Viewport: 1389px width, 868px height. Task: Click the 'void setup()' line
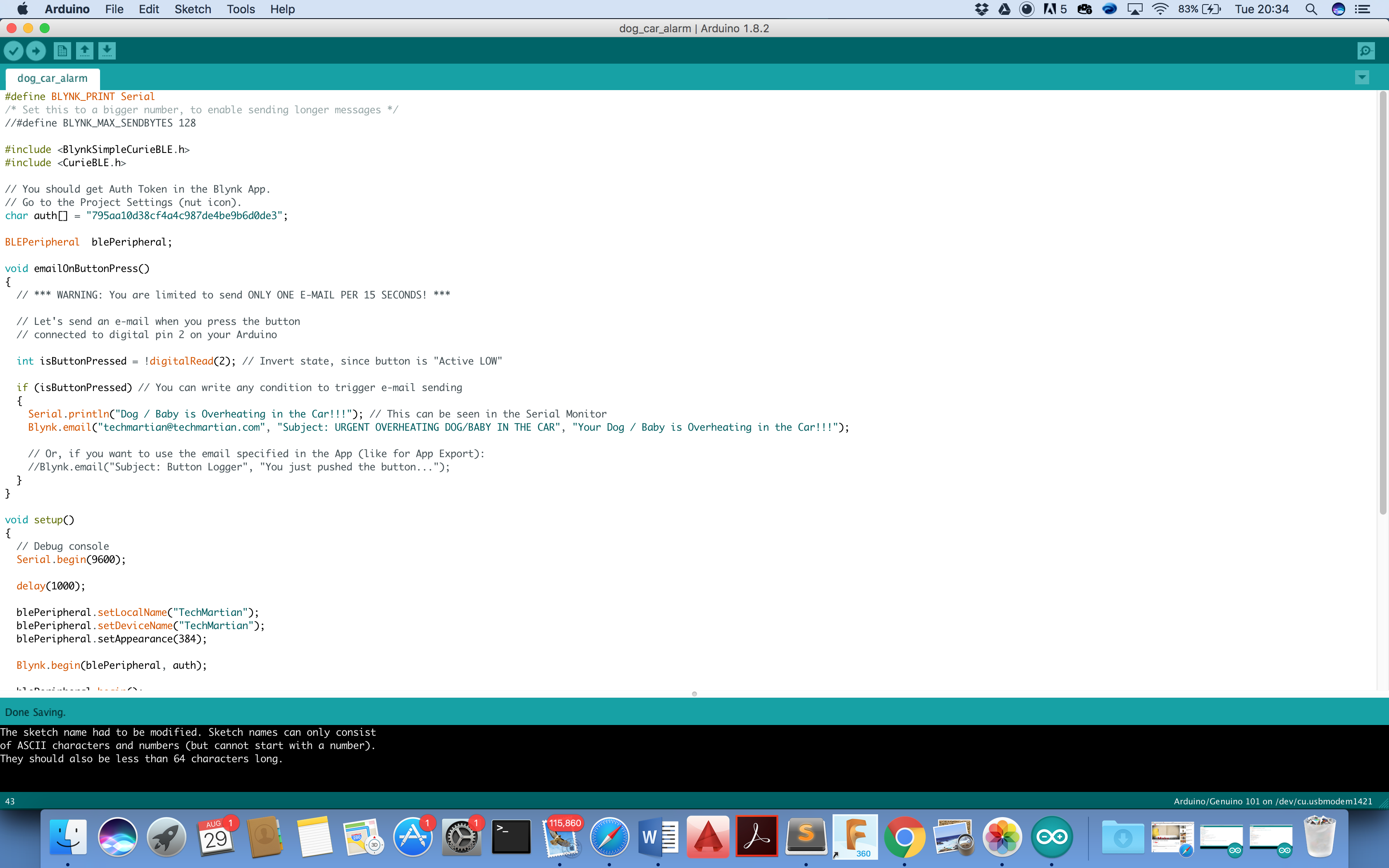(40, 520)
